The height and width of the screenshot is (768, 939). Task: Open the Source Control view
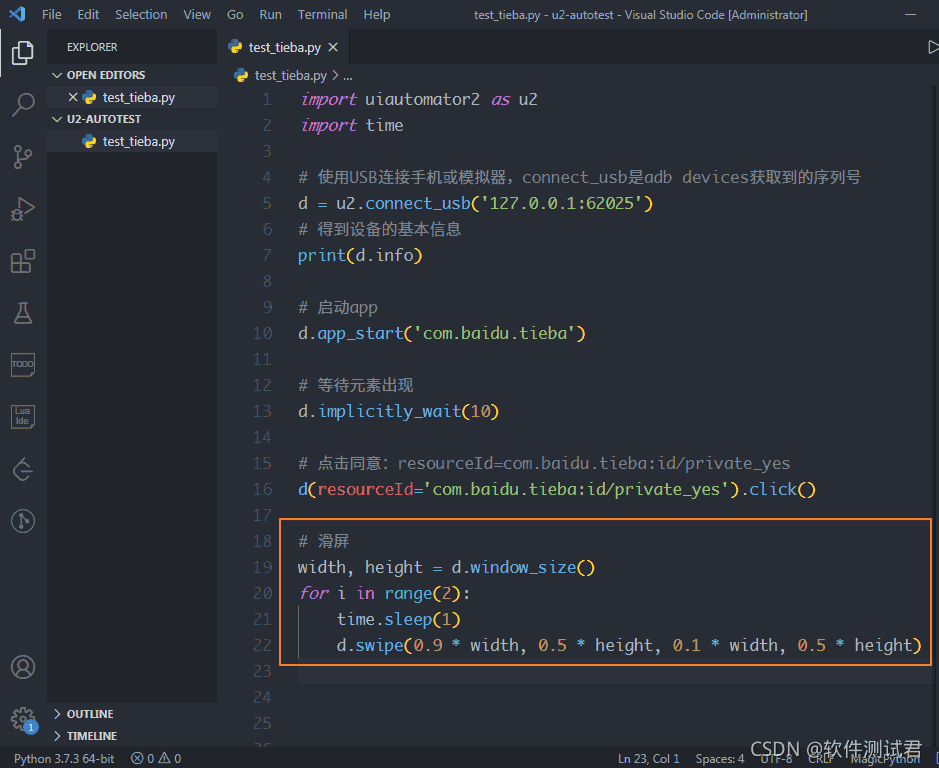point(22,156)
